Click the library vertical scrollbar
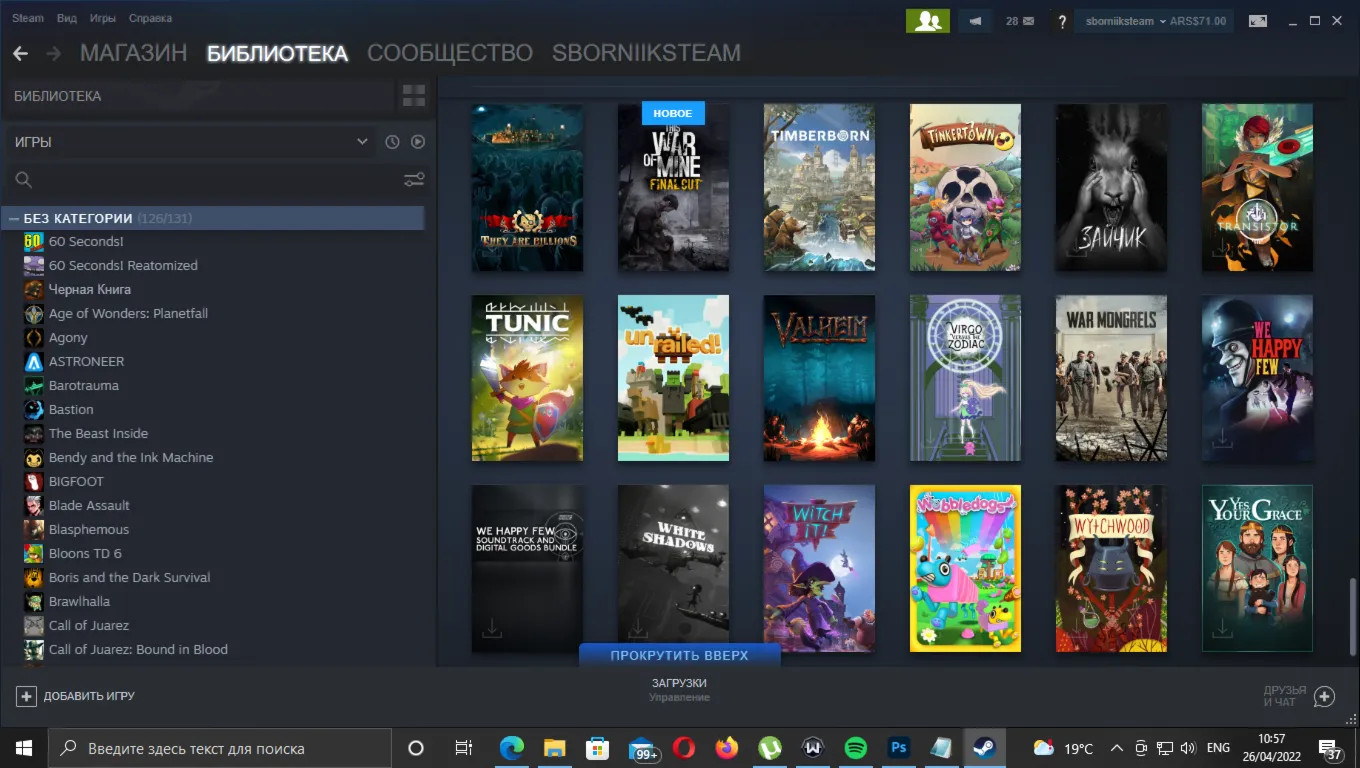1360x768 pixels. tap(1352, 615)
